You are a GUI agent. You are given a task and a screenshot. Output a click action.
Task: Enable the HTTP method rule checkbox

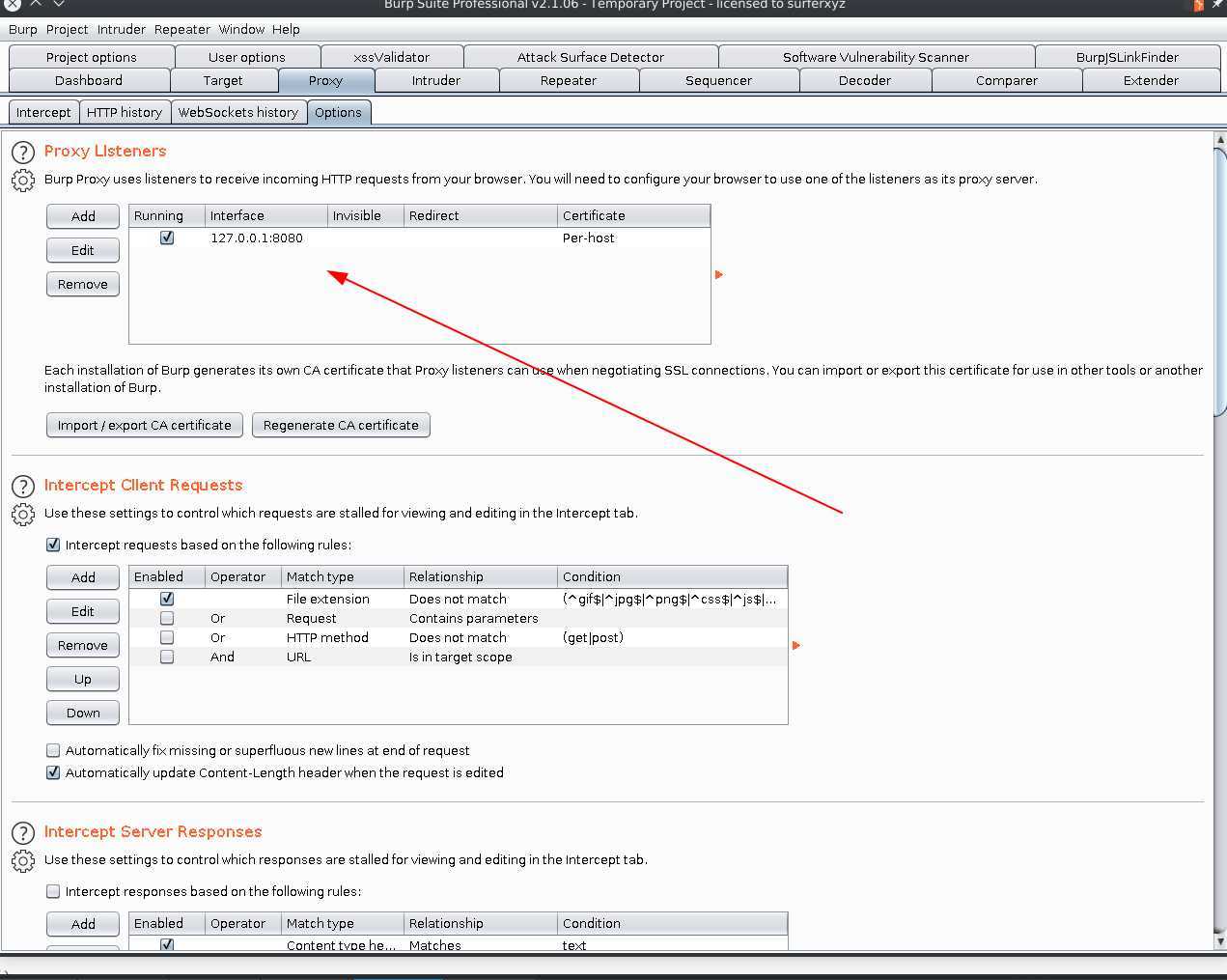point(167,637)
